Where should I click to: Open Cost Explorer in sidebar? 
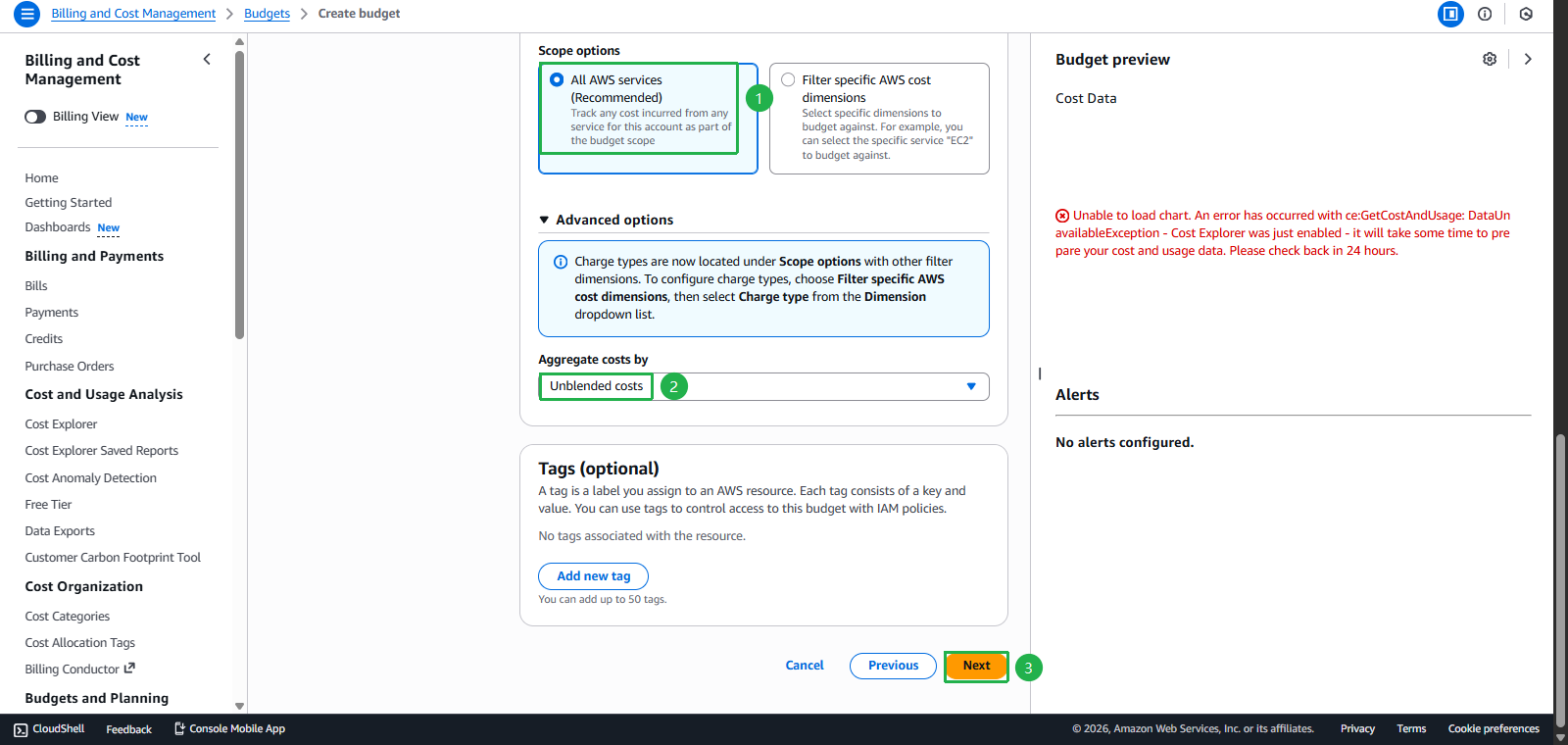click(x=61, y=424)
